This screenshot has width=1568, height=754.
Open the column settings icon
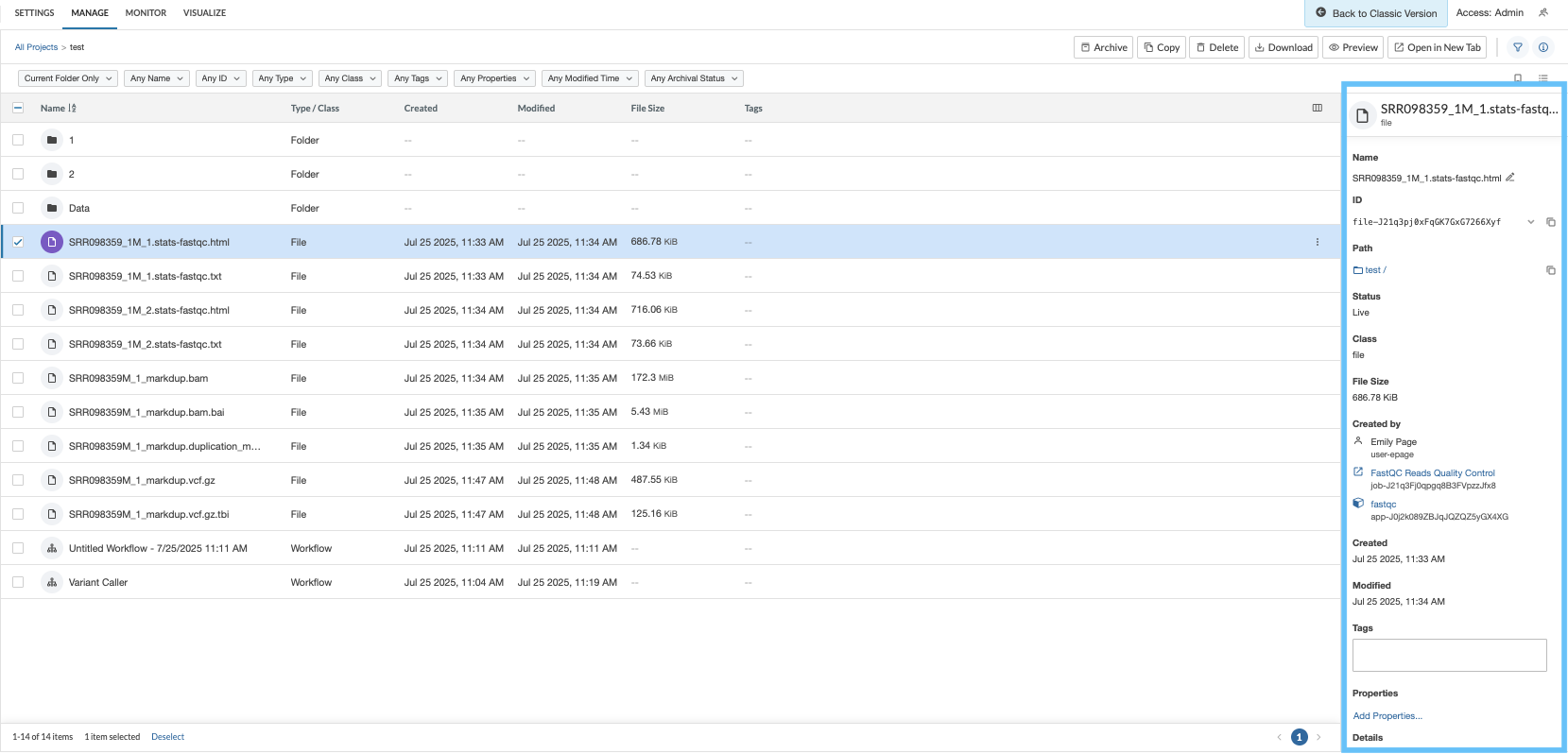coord(1317,108)
